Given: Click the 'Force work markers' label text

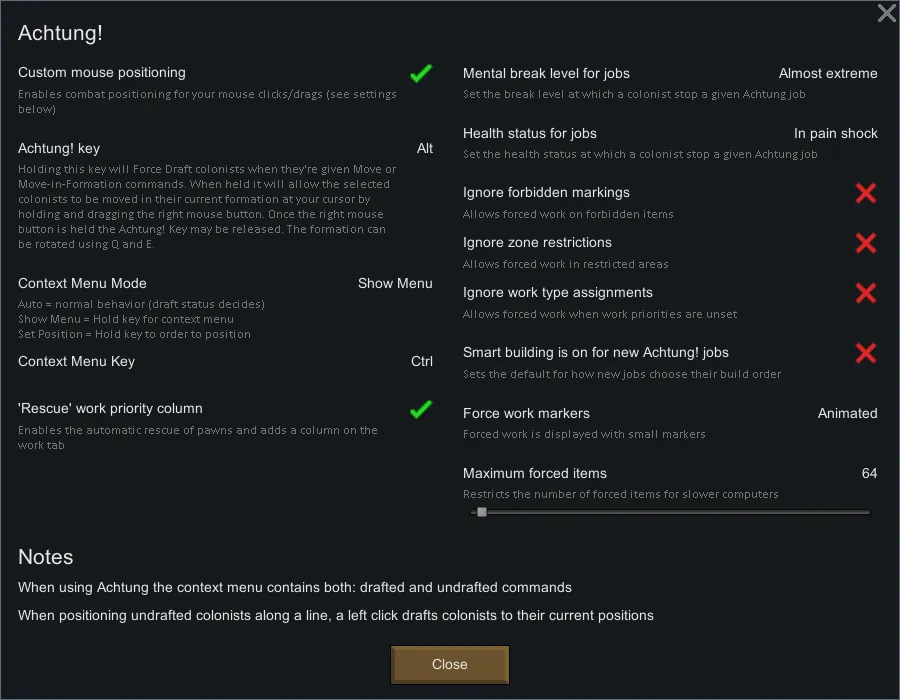Looking at the screenshot, I should (526, 413).
